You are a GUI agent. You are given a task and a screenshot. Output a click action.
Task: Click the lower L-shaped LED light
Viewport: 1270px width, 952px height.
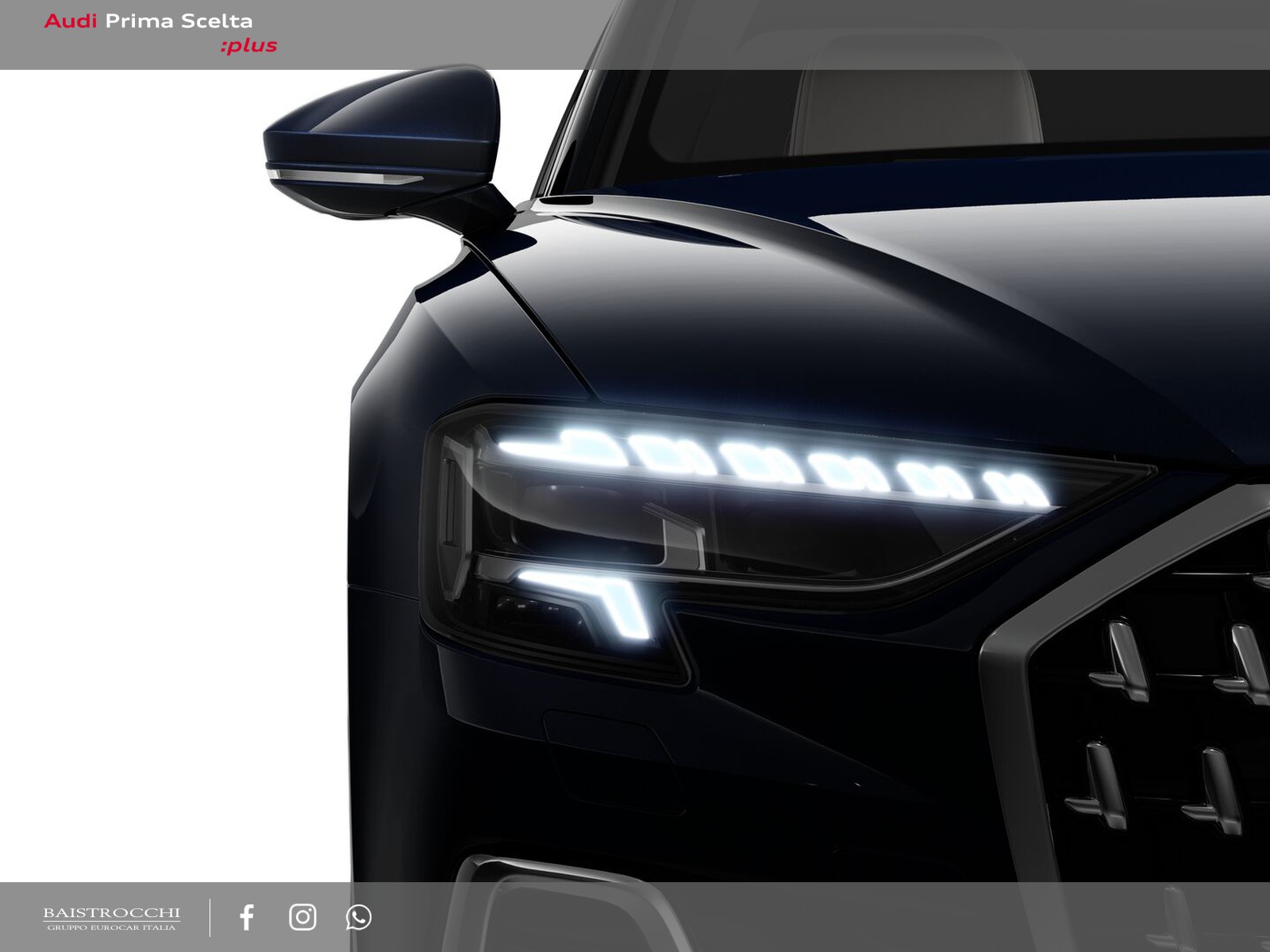[603, 595]
